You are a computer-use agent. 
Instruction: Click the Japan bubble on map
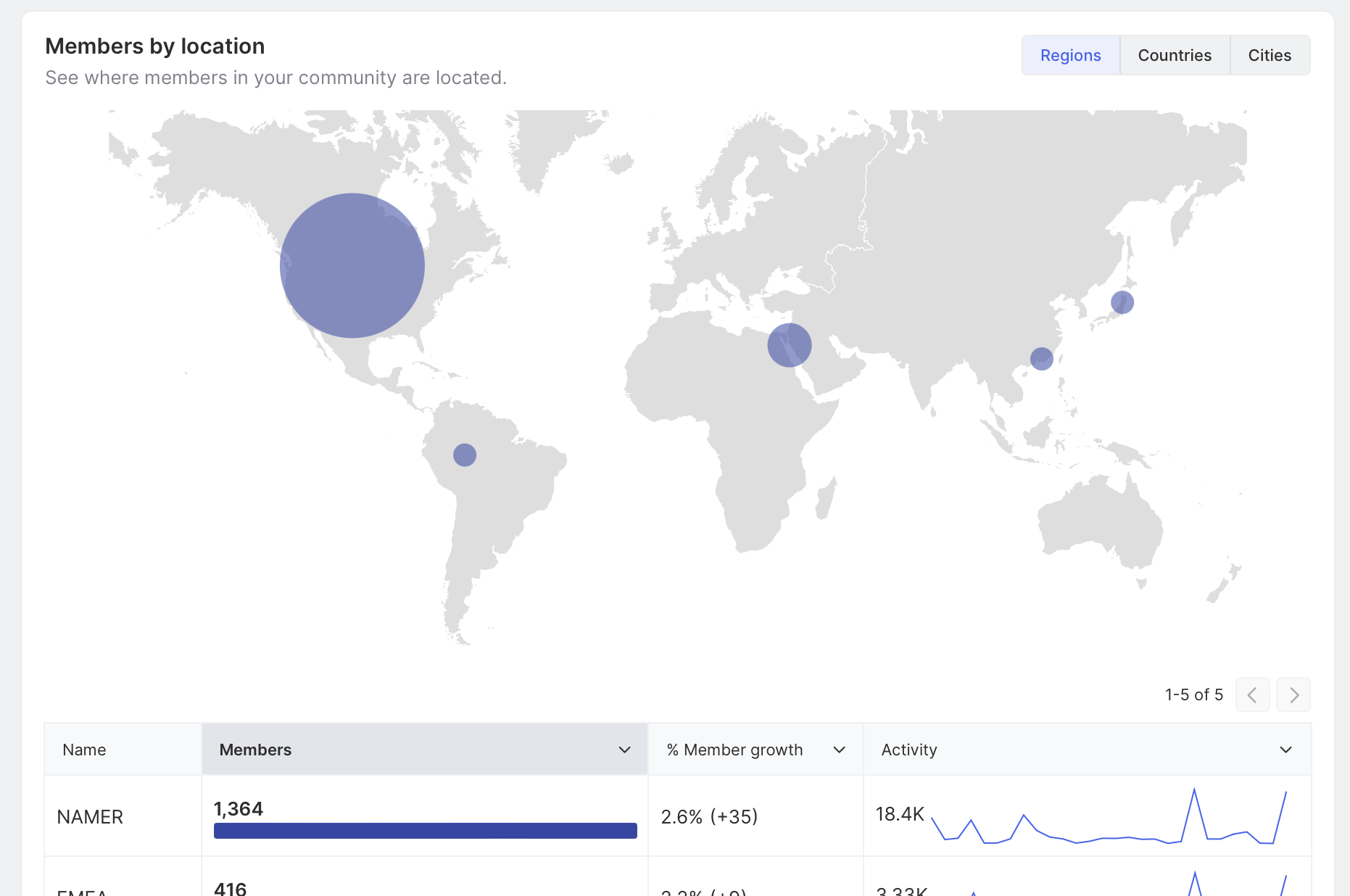1122,302
